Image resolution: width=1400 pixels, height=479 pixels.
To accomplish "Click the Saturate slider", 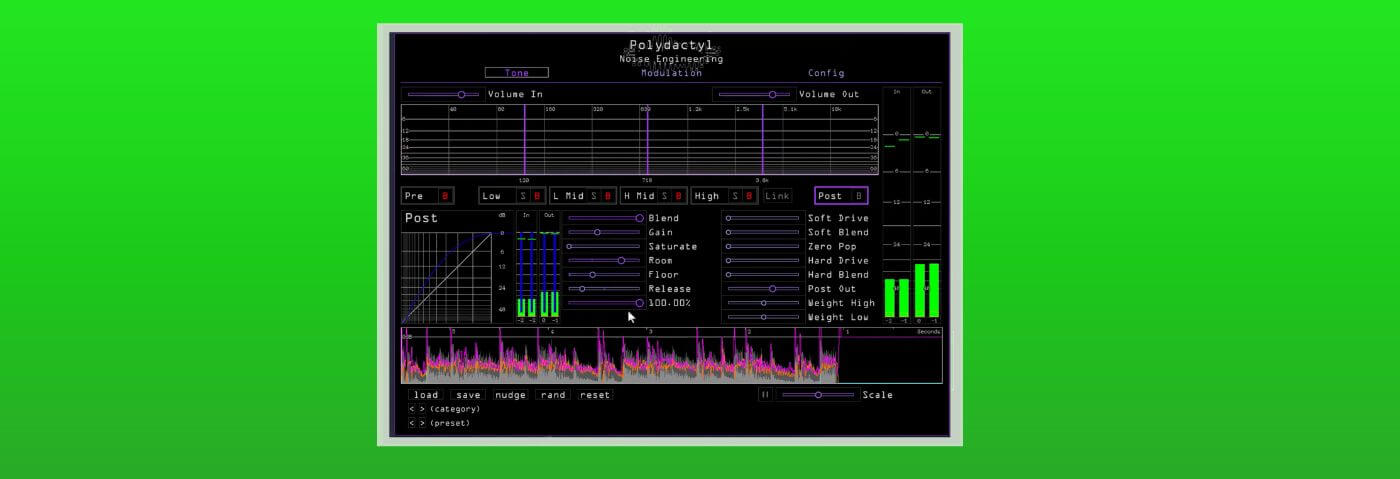I will [605, 246].
